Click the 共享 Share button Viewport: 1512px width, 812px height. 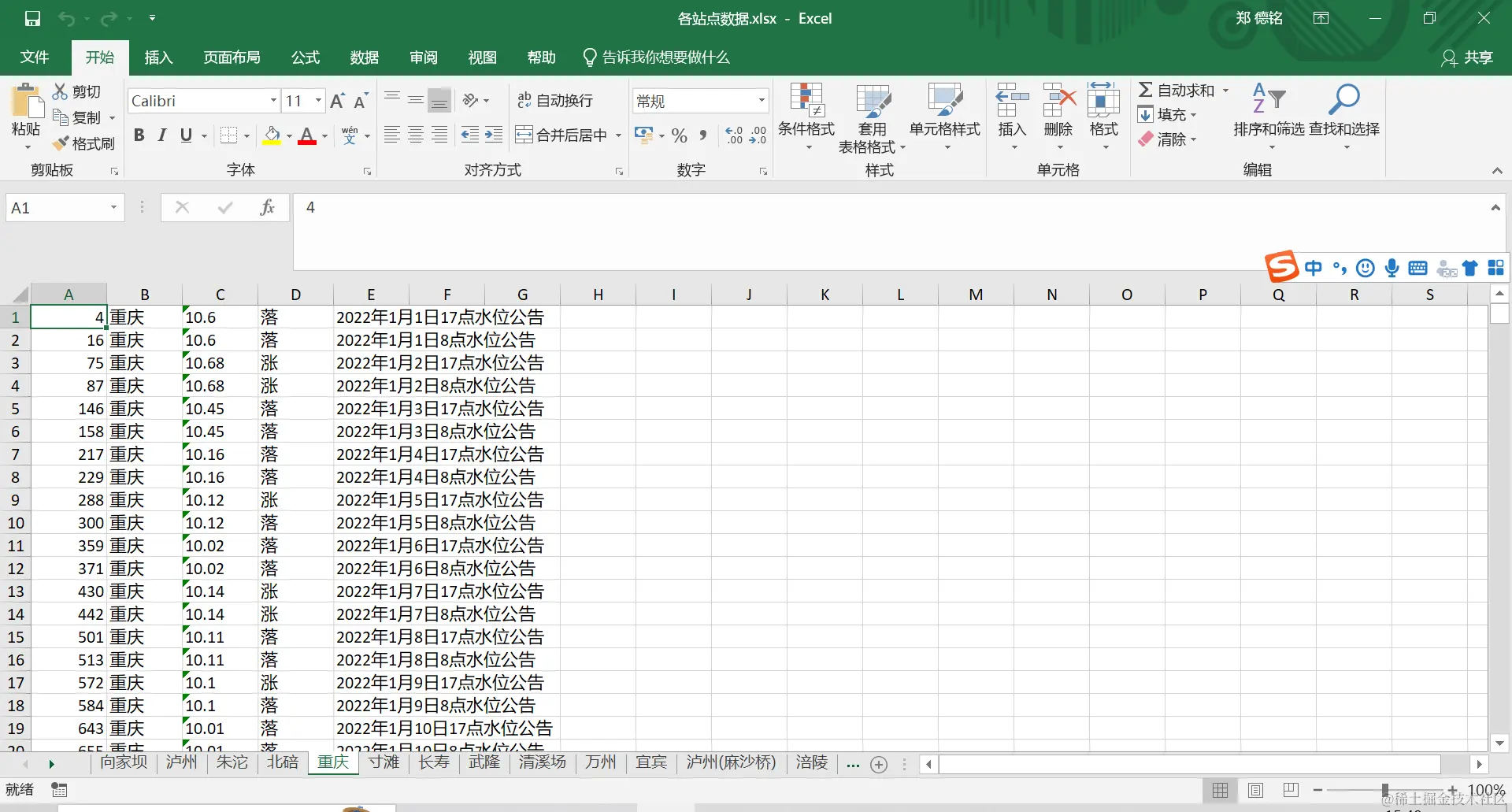[1467, 57]
